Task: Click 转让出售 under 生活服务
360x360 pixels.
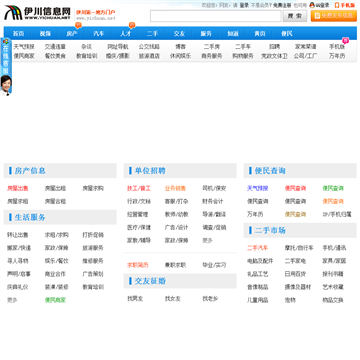Action: click(x=18, y=235)
